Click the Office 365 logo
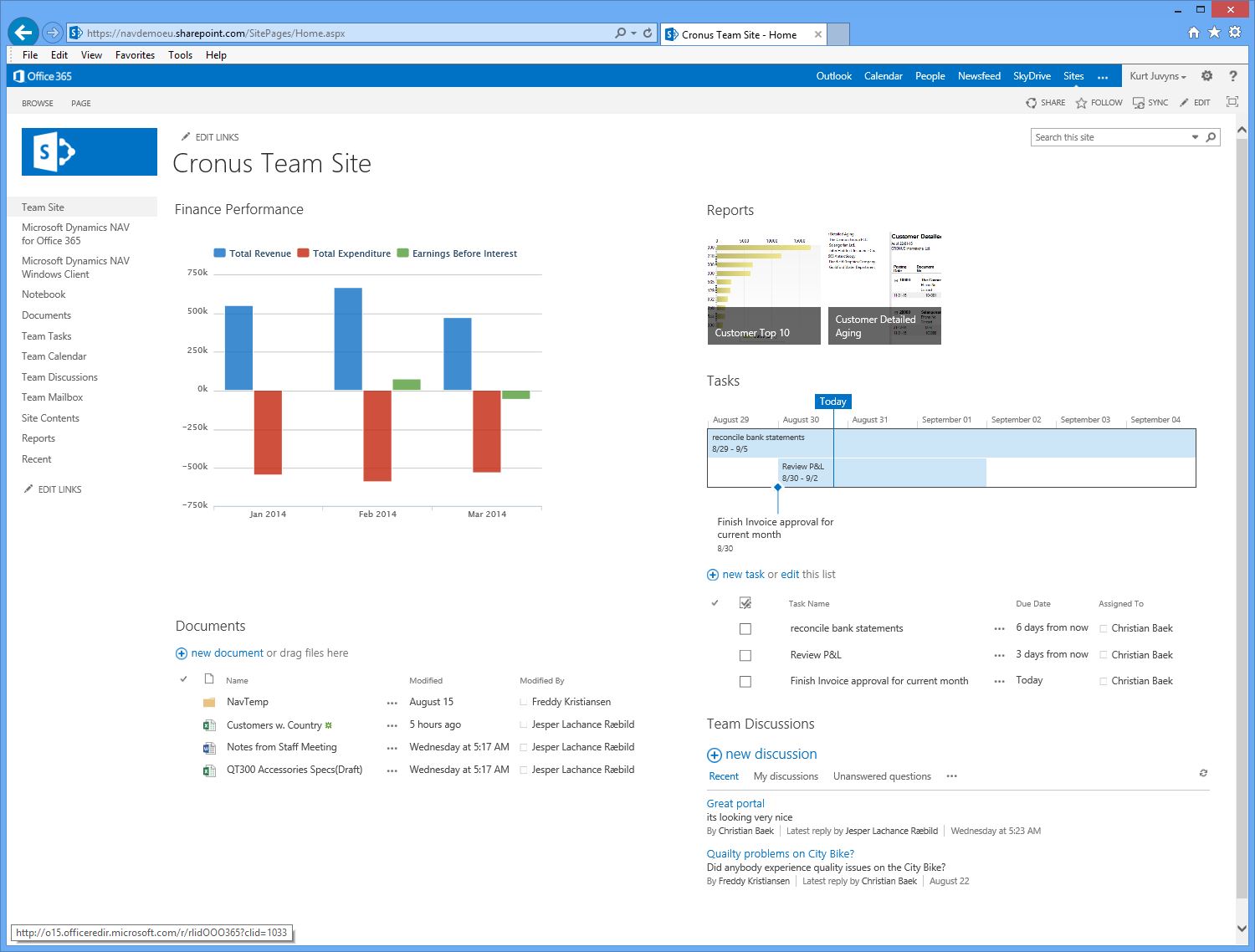This screenshot has height=952, width=1255. [43, 76]
